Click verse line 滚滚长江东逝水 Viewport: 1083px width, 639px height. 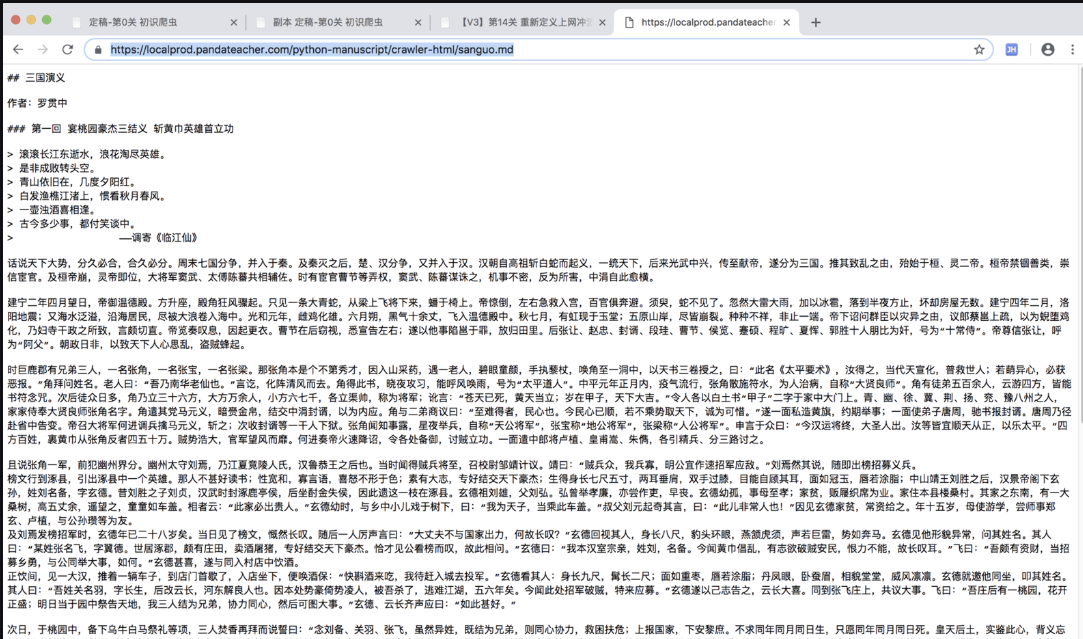click(x=87, y=154)
